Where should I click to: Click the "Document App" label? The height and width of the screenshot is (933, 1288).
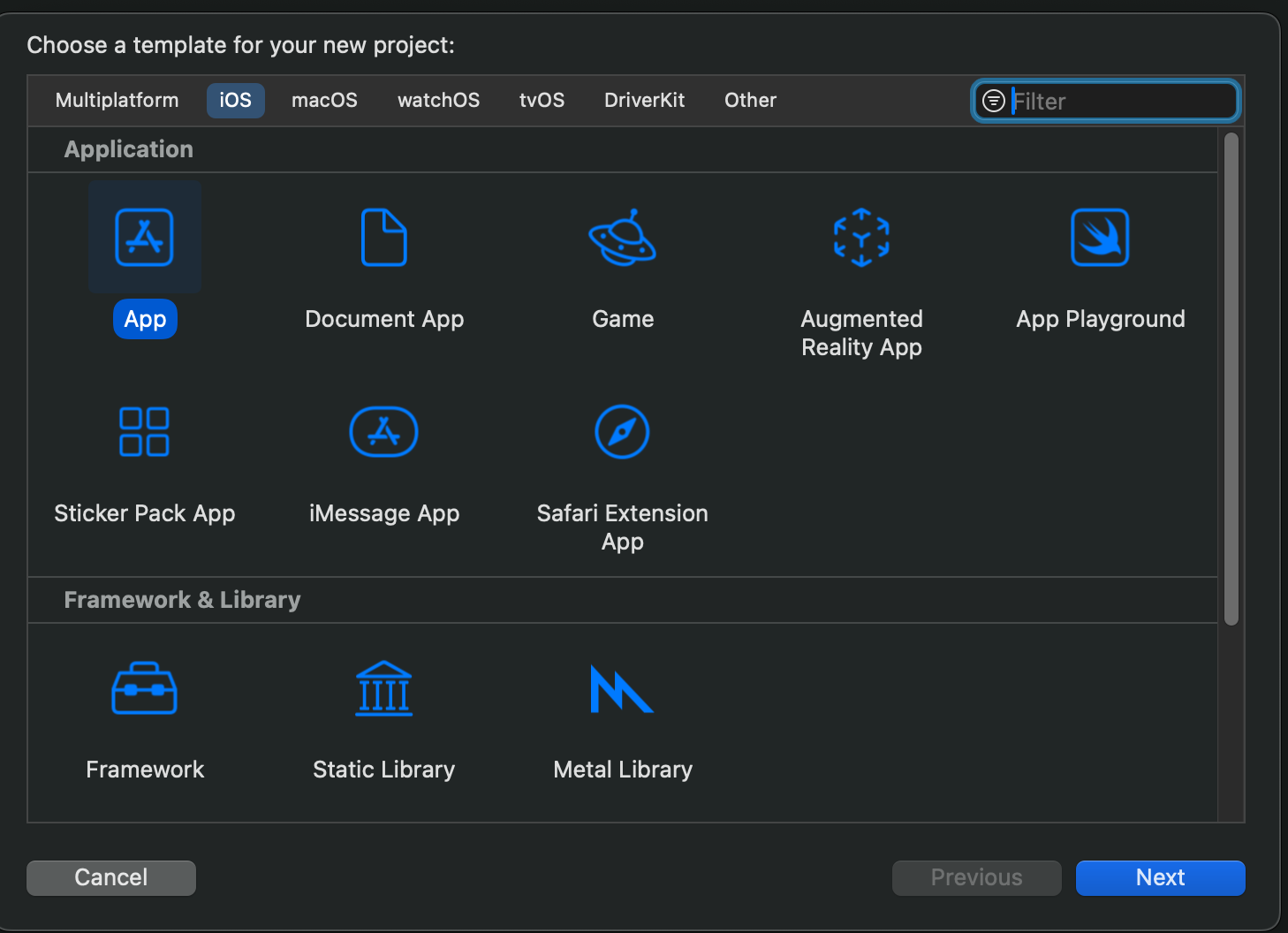coord(384,319)
